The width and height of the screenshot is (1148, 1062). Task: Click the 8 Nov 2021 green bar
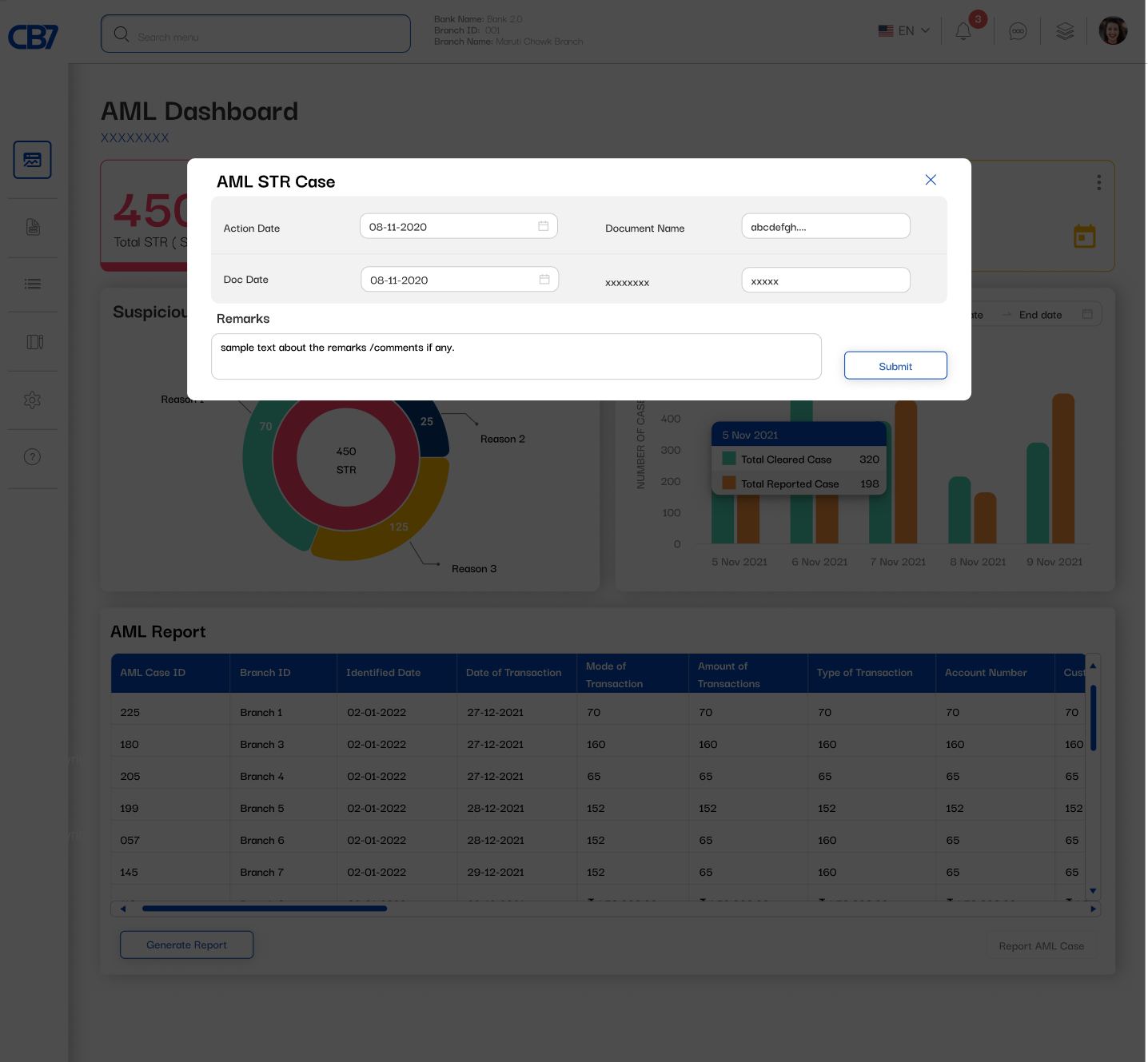(959, 510)
